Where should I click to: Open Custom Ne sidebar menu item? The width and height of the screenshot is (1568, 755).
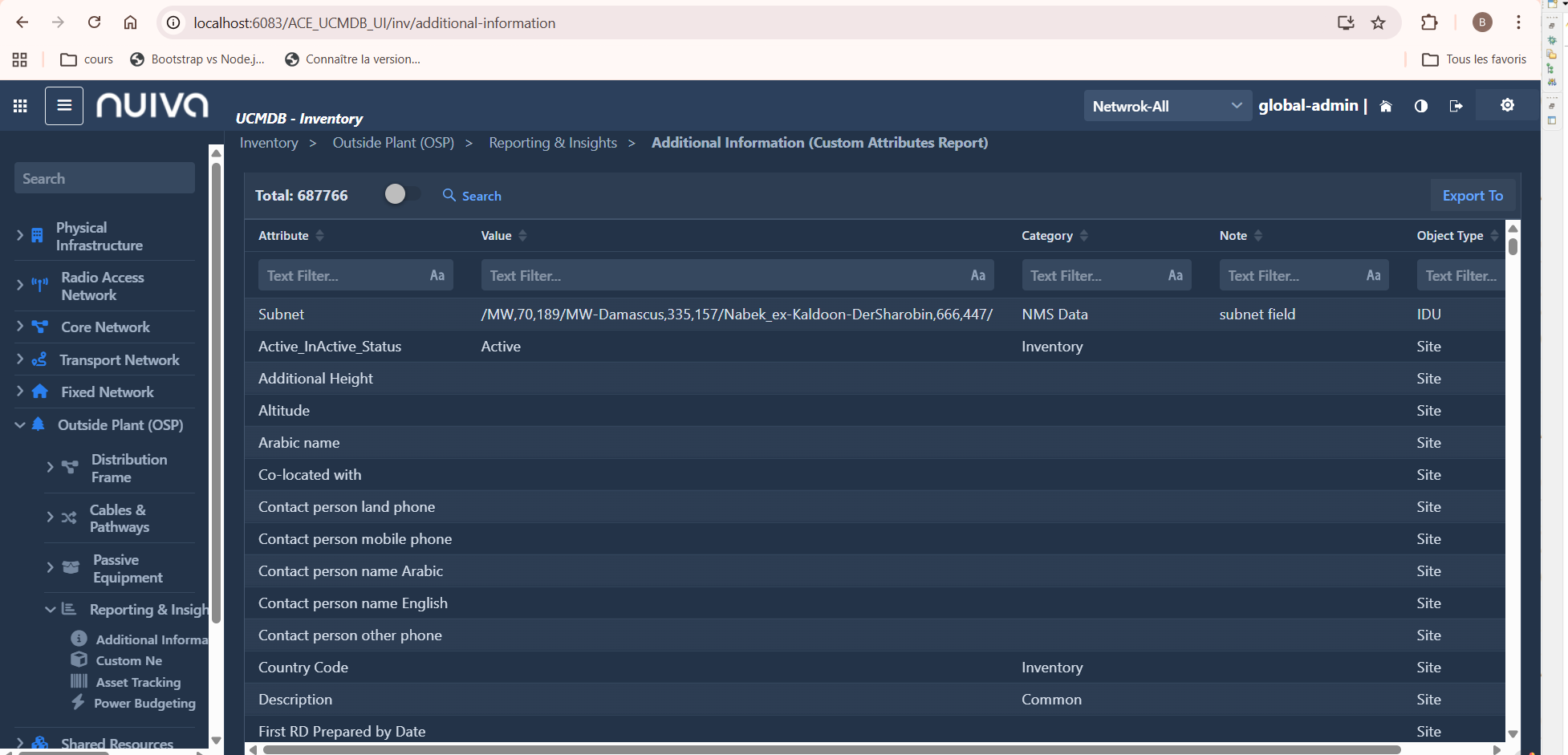click(128, 660)
